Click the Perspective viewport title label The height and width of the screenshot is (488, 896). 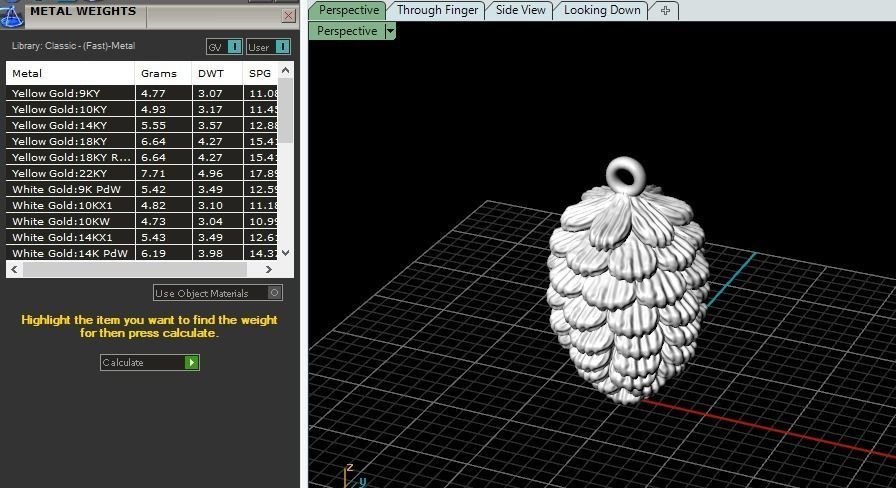(347, 31)
